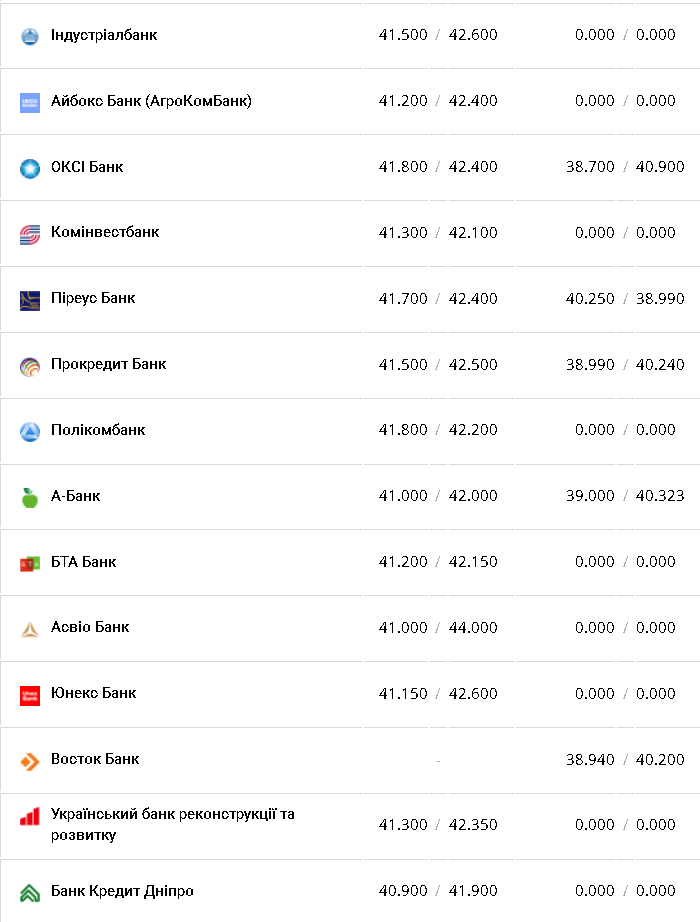Click the Піреус Банк logo icon

coord(30,299)
